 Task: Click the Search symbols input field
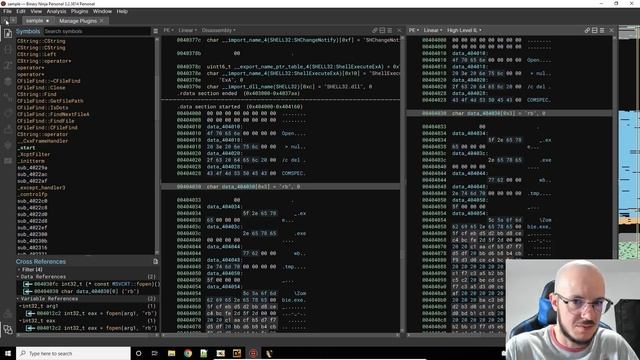coord(97,31)
